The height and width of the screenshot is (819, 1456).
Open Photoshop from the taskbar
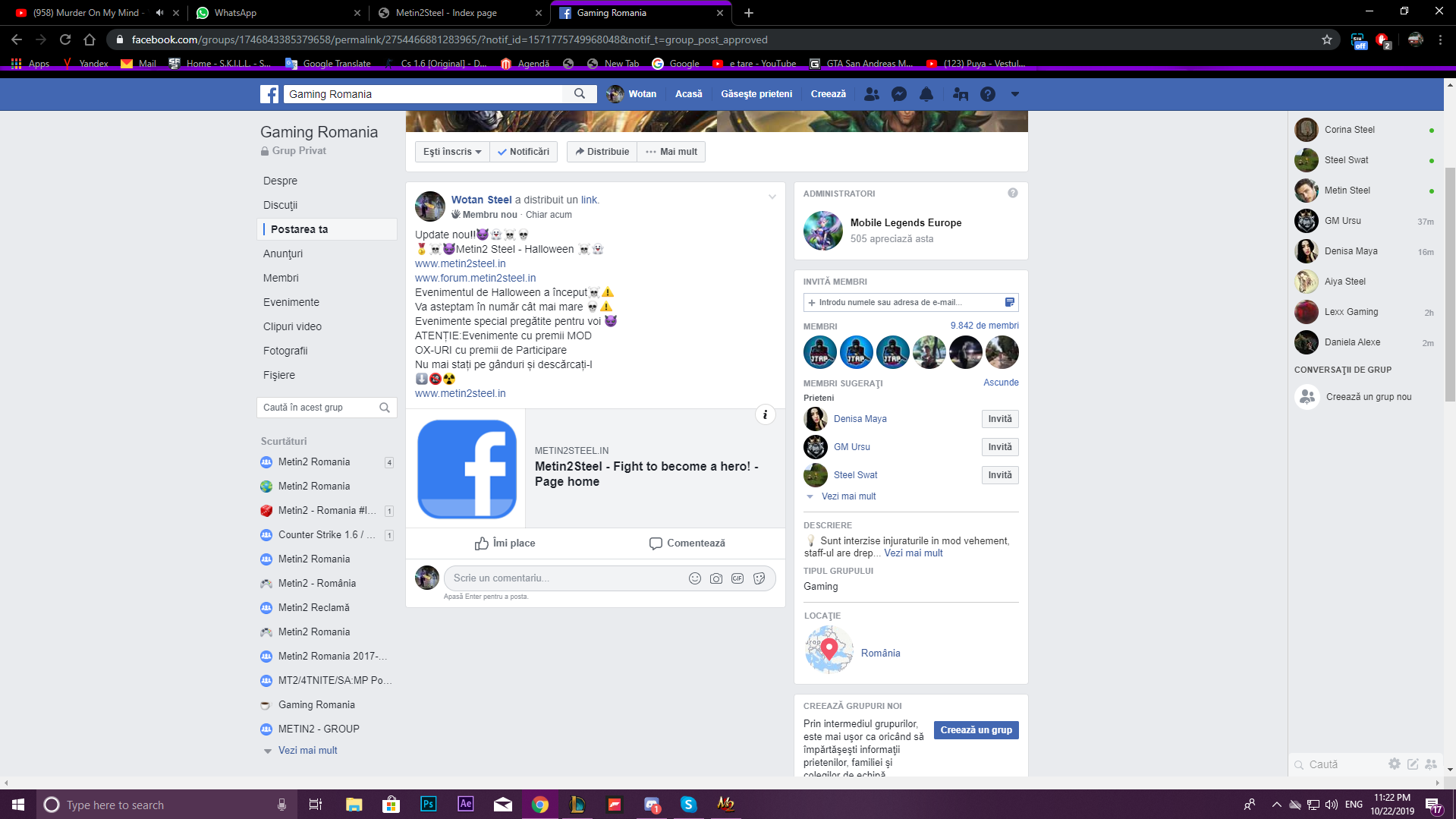click(x=429, y=805)
